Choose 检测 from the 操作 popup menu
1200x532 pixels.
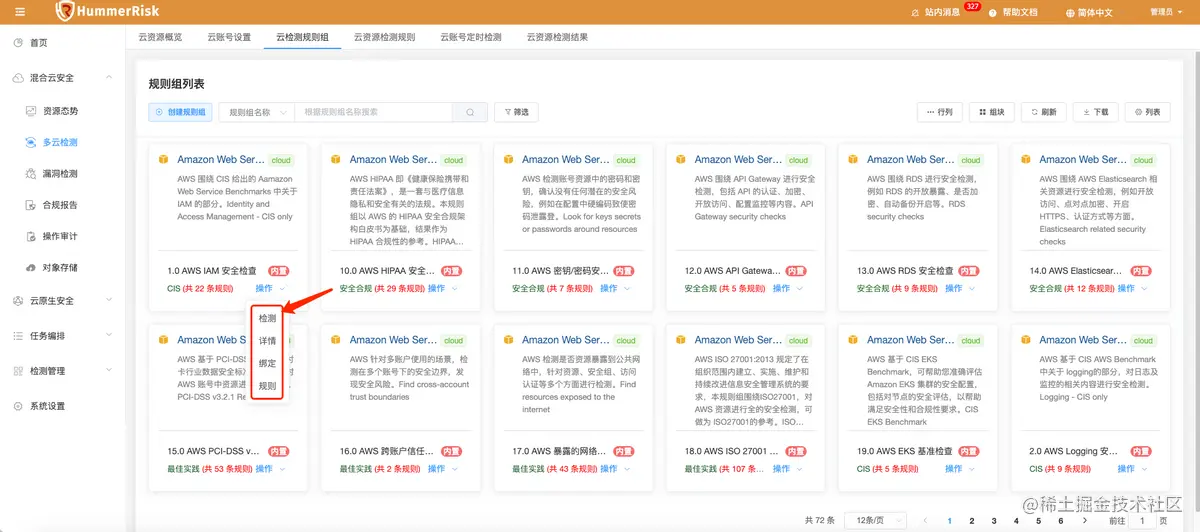[267, 318]
